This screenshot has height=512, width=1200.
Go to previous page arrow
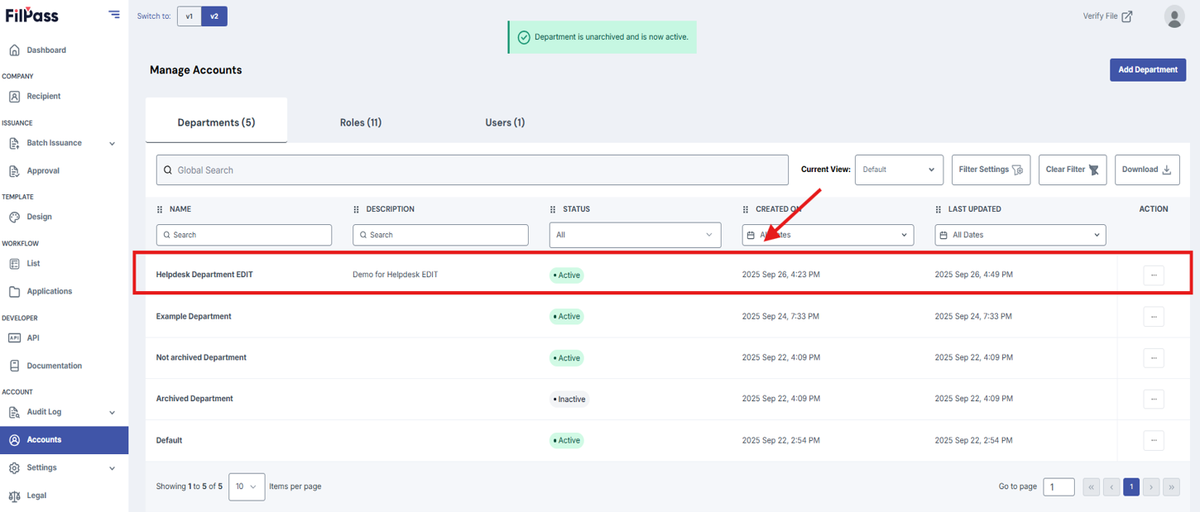pos(1110,487)
